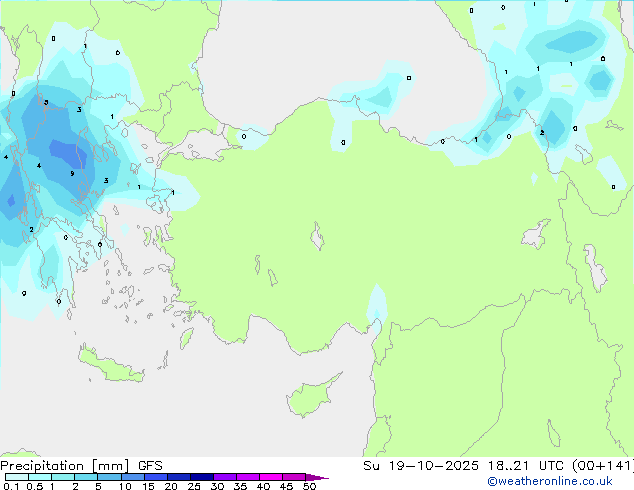Pick the 45–50 mm legend swatch
The image size is (634, 490).
pos(294,477)
